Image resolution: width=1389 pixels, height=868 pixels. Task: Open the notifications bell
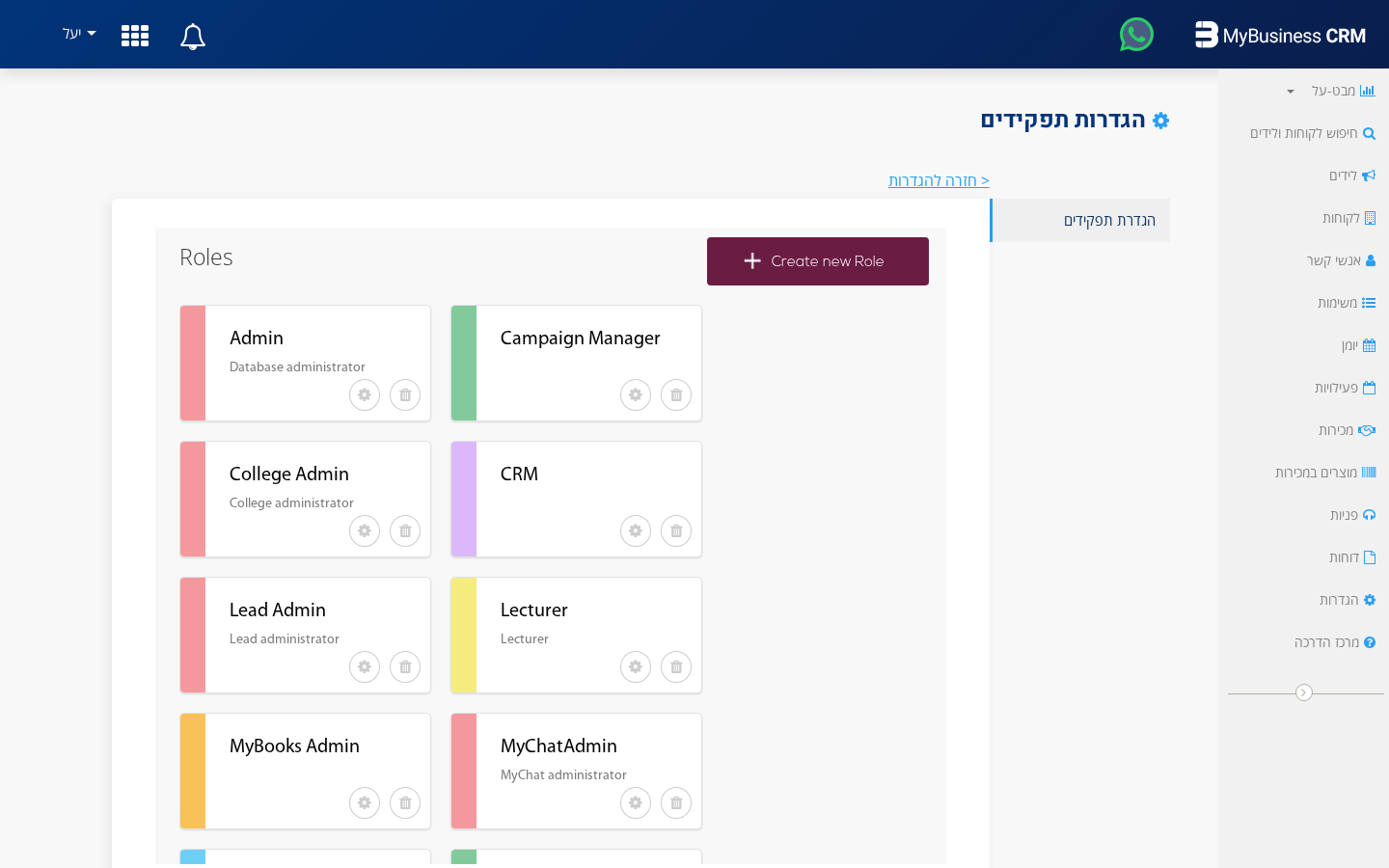[x=192, y=36]
